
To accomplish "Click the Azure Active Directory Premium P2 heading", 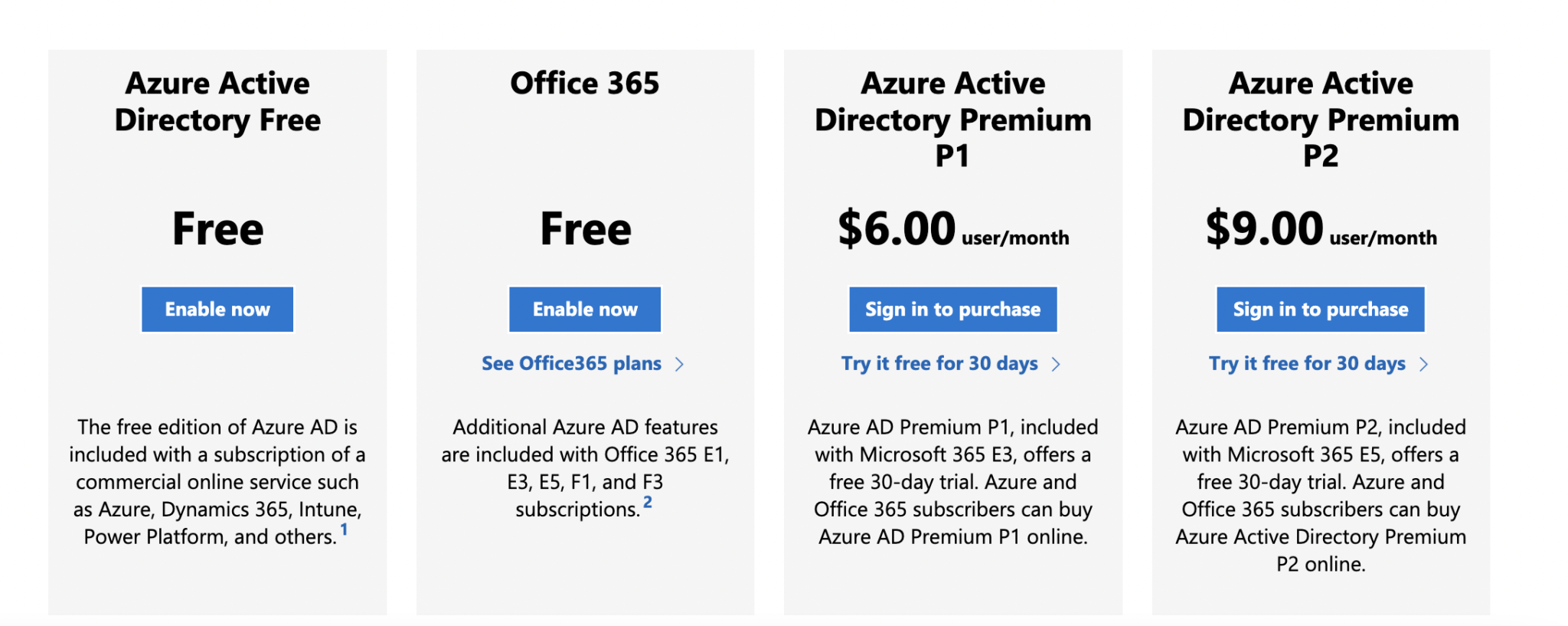I will tap(1320, 120).
